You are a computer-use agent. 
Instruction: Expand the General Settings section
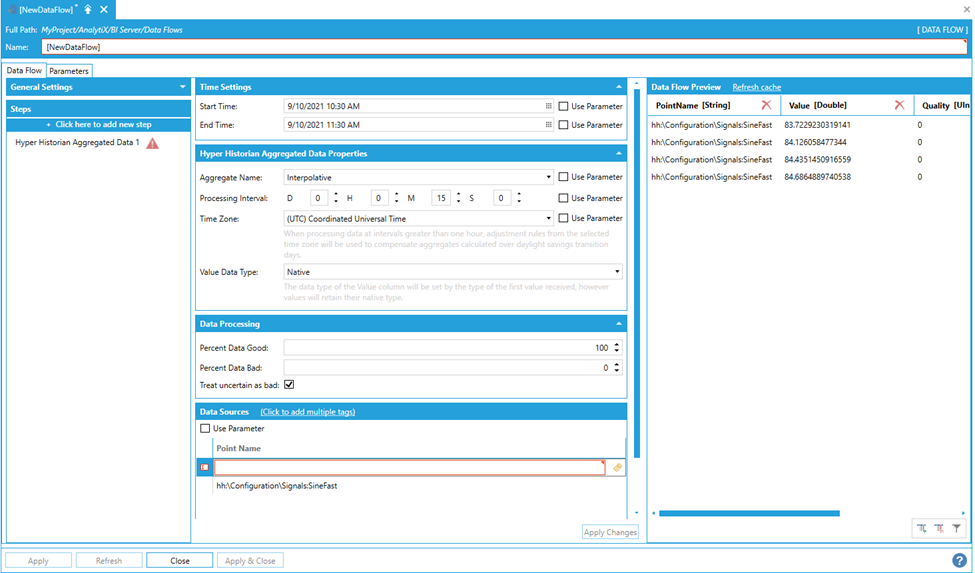pyautogui.click(x=182, y=87)
